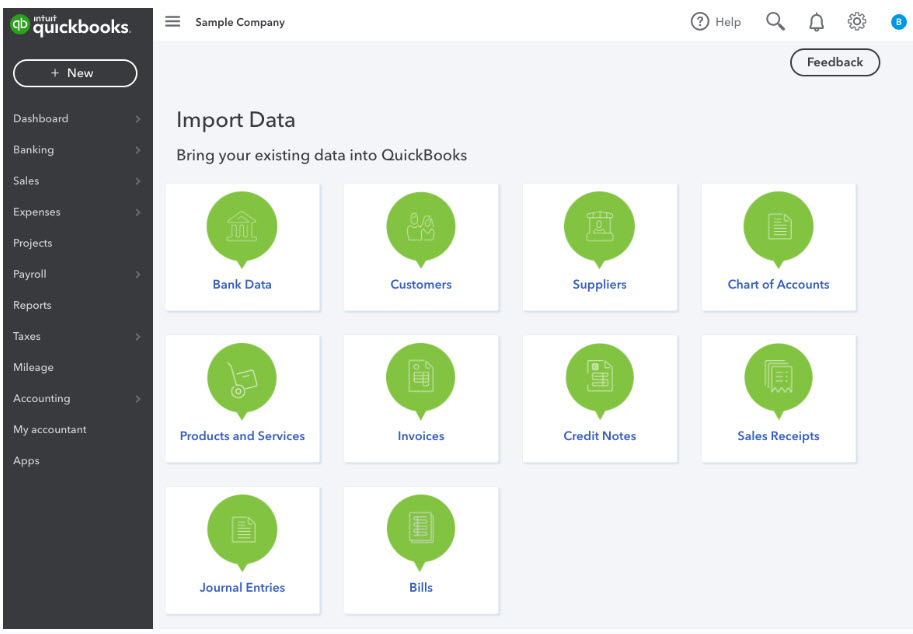Open the notifications bell
The width and height of the screenshot is (913, 634).
point(816,22)
